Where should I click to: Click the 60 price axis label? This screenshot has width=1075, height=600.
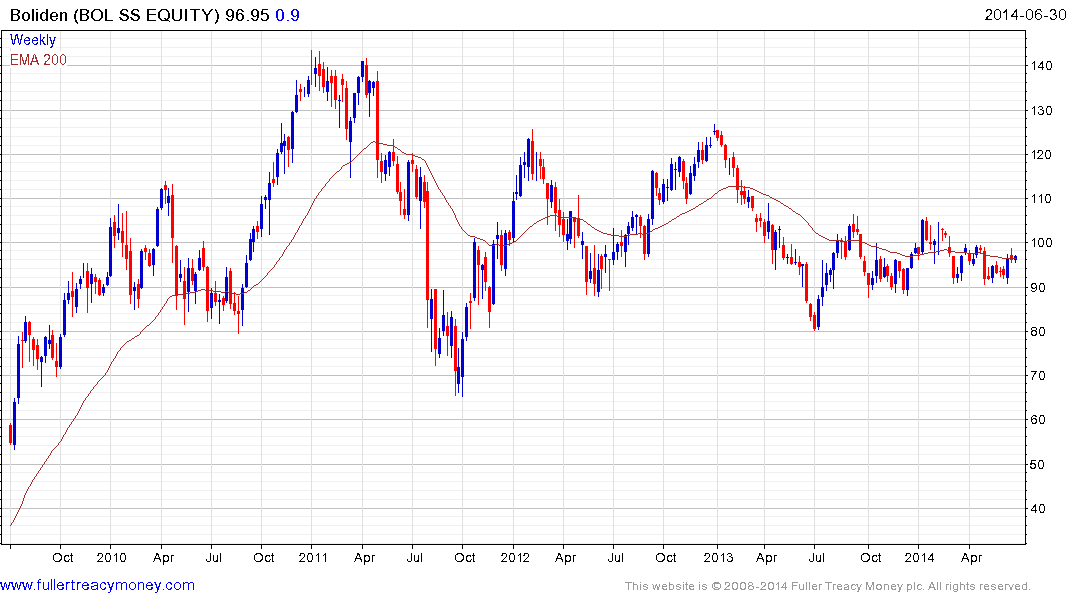[x=1038, y=420]
